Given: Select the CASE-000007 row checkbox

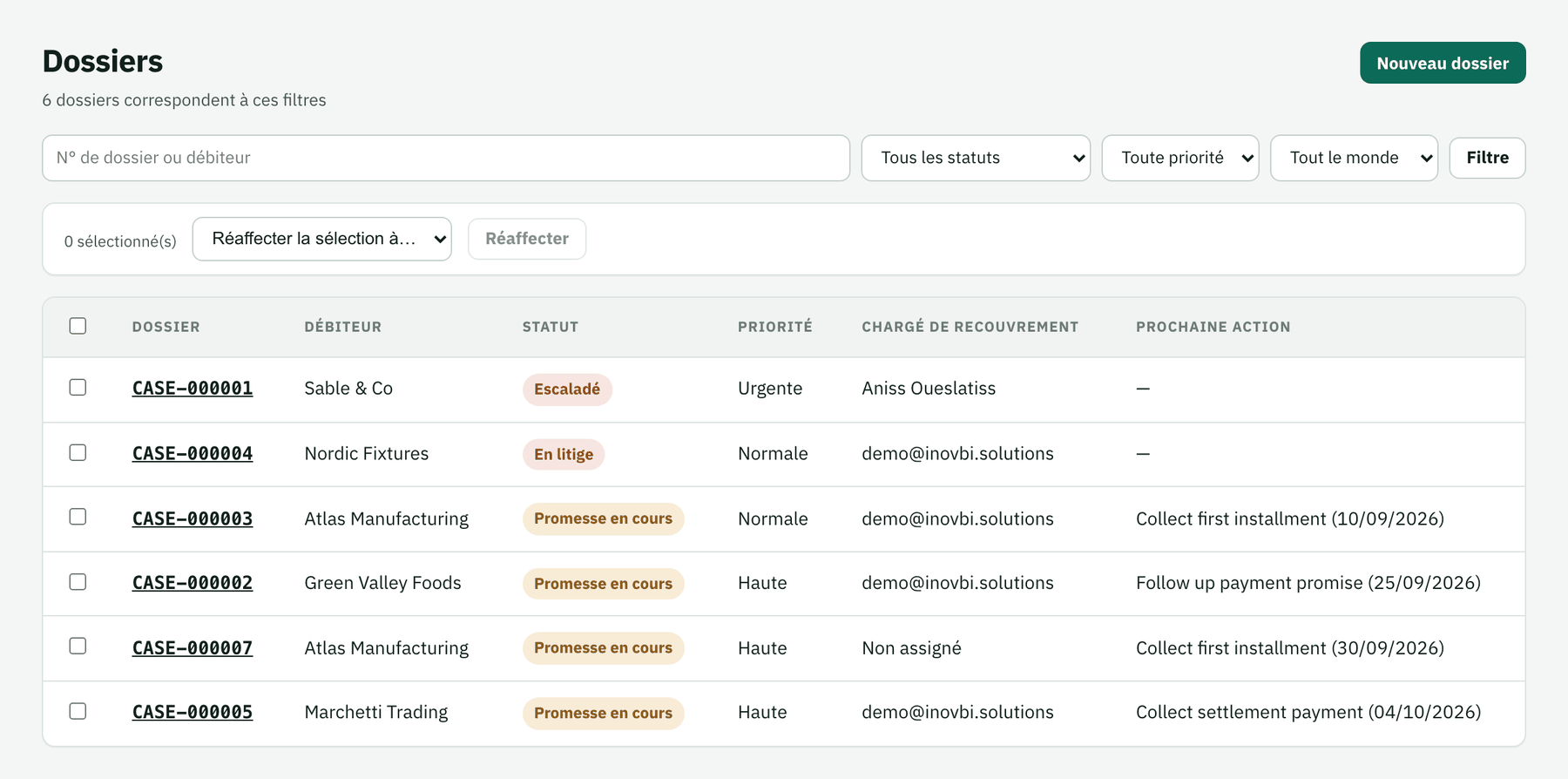Looking at the screenshot, I should click(x=78, y=646).
